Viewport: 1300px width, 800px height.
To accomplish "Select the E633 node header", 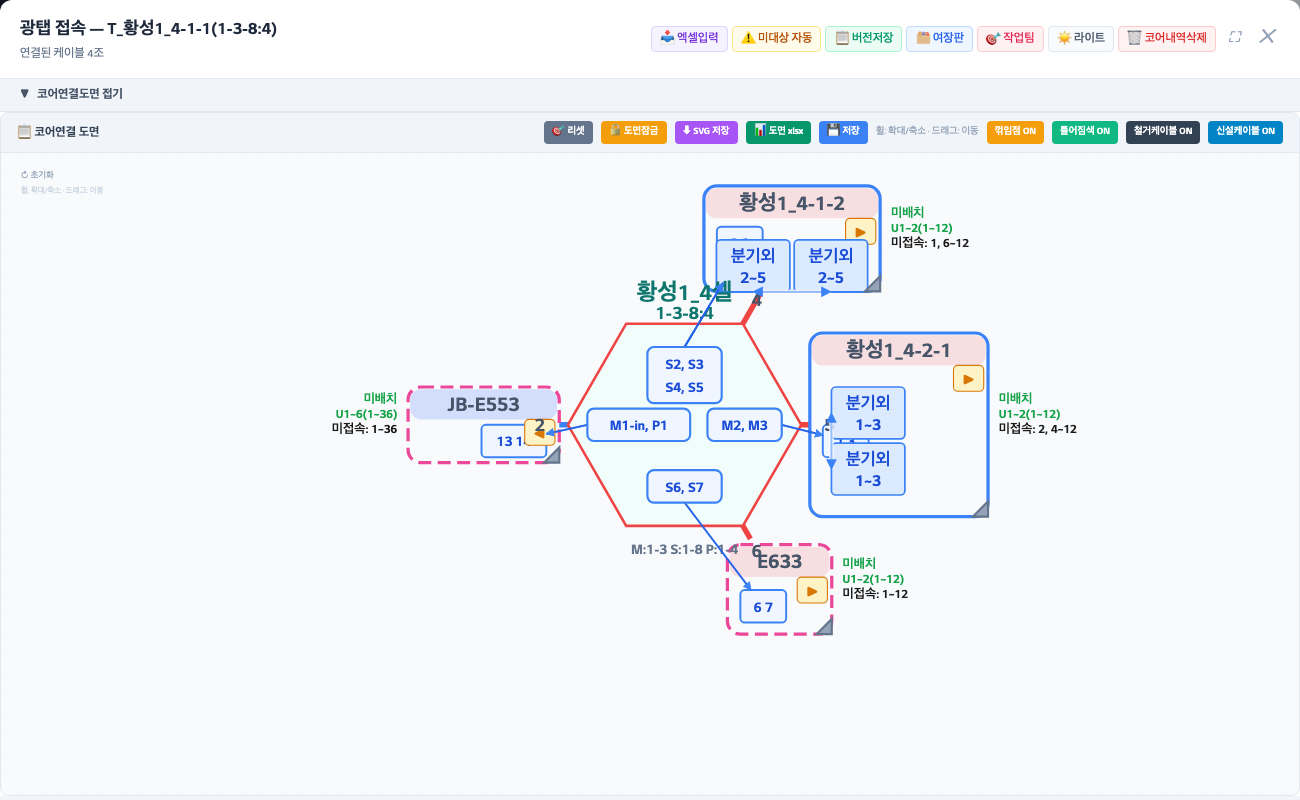I will pos(780,562).
